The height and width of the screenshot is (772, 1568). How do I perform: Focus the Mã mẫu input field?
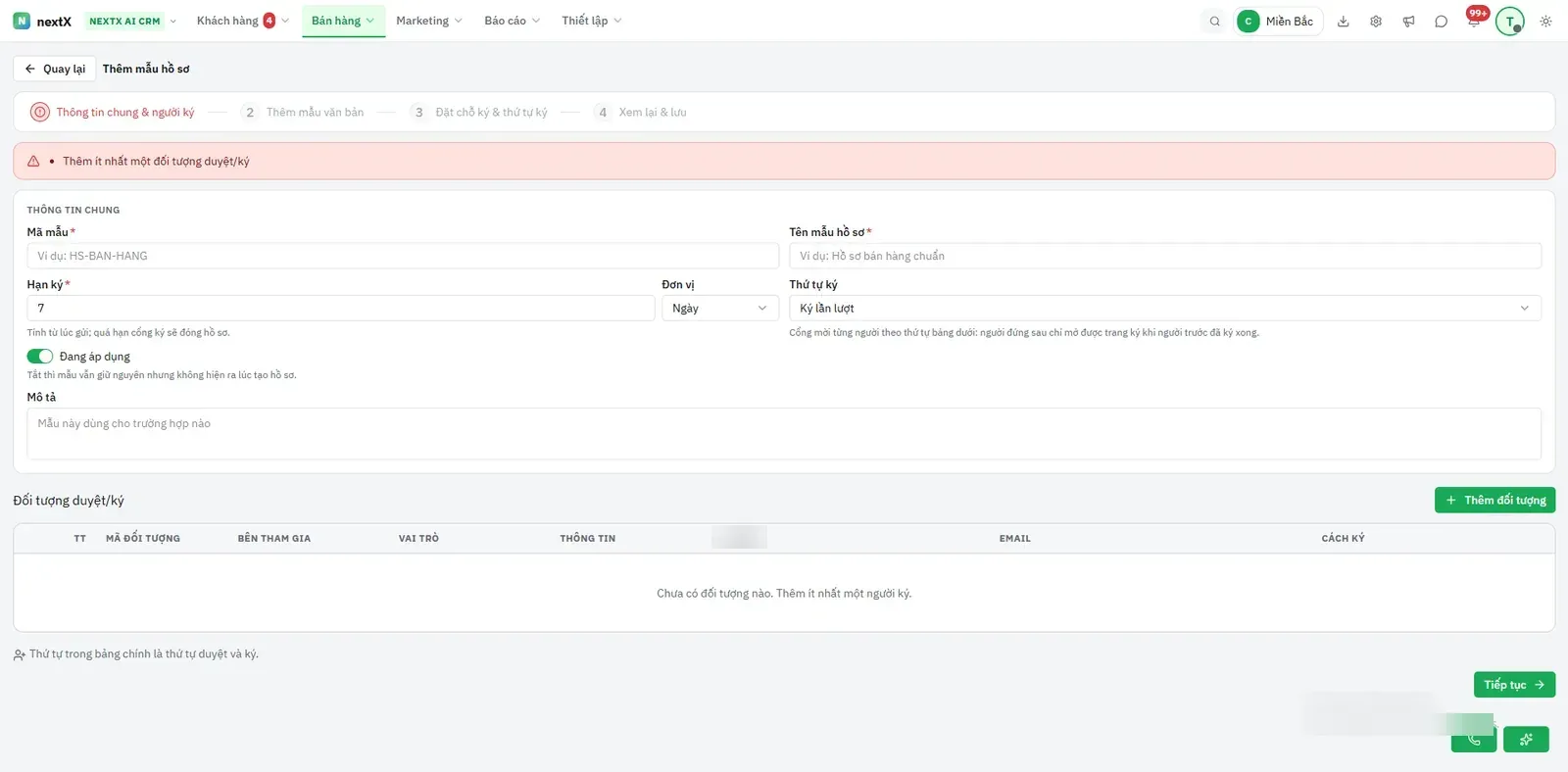pyautogui.click(x=403, y=256)
